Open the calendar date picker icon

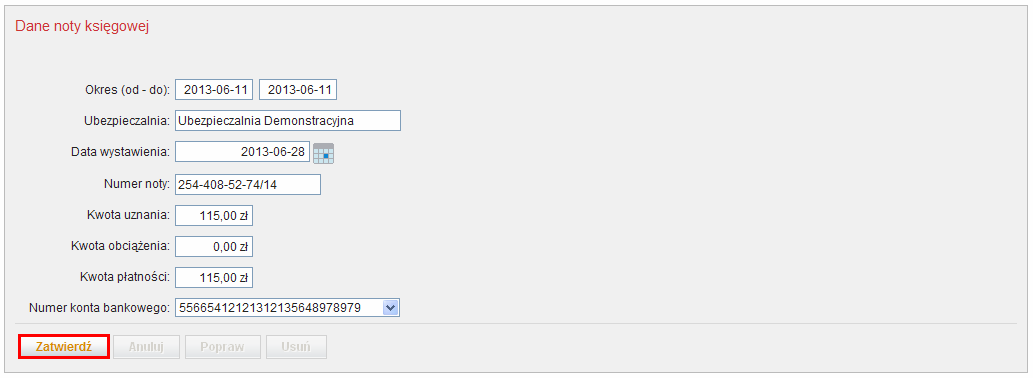(x=323, y=153)
